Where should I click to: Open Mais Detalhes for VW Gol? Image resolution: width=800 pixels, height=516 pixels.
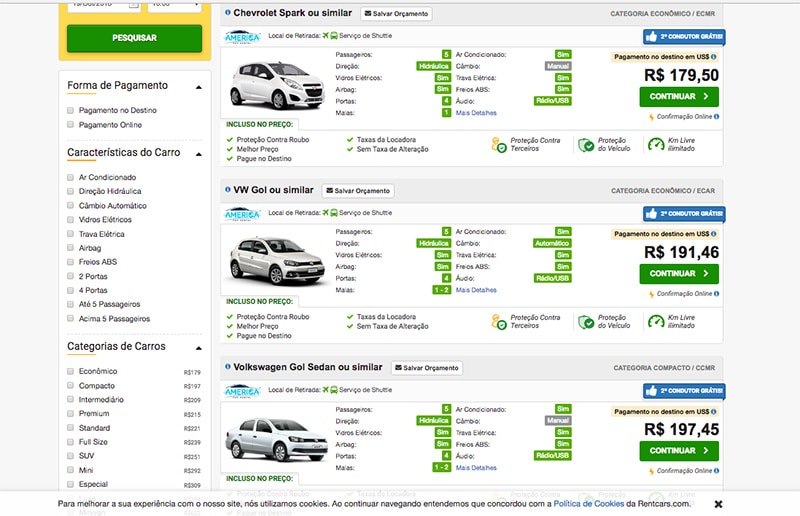pyautogui.click(x=476, y=290)
